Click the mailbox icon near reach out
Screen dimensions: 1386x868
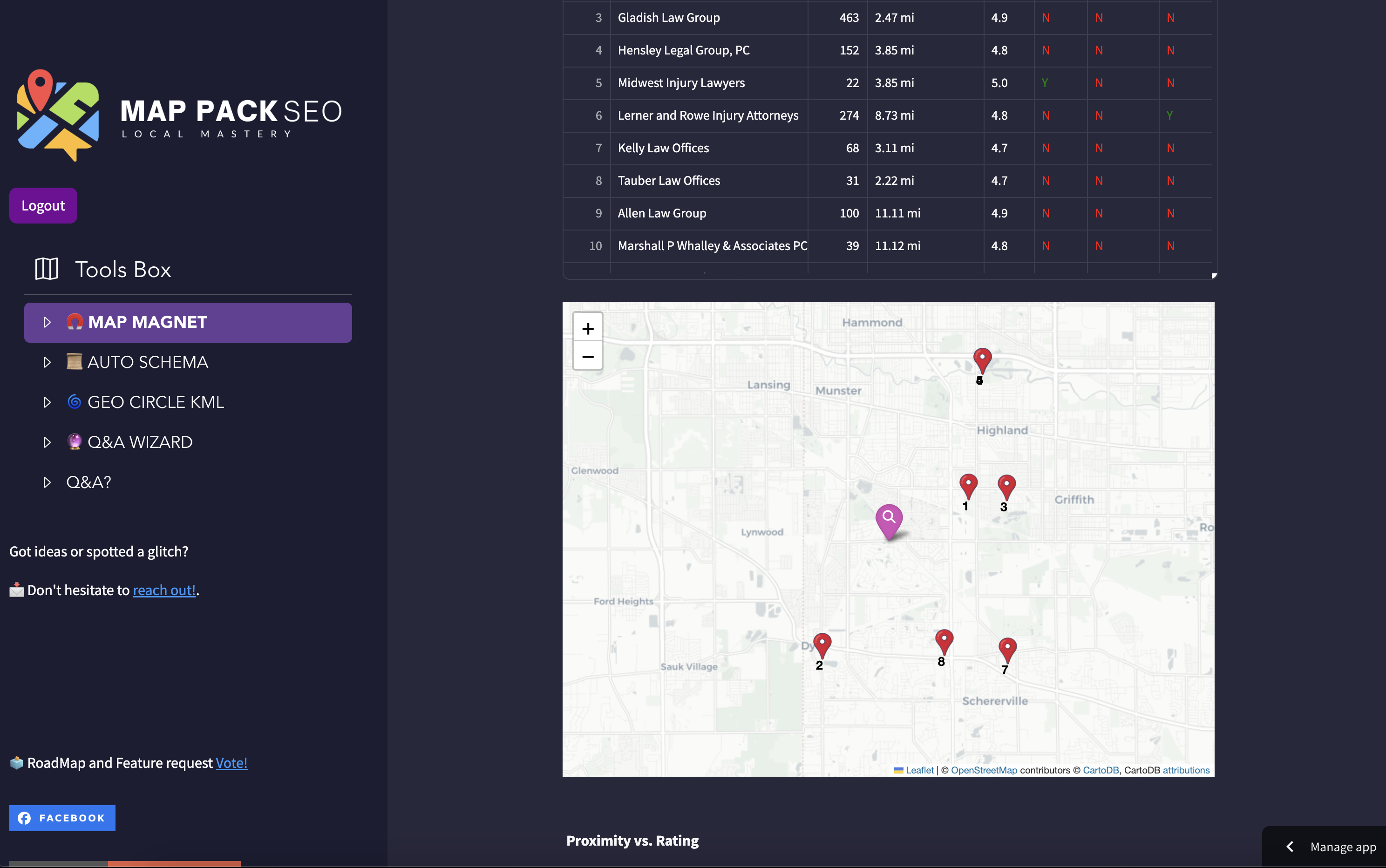[x=17, y=590]
